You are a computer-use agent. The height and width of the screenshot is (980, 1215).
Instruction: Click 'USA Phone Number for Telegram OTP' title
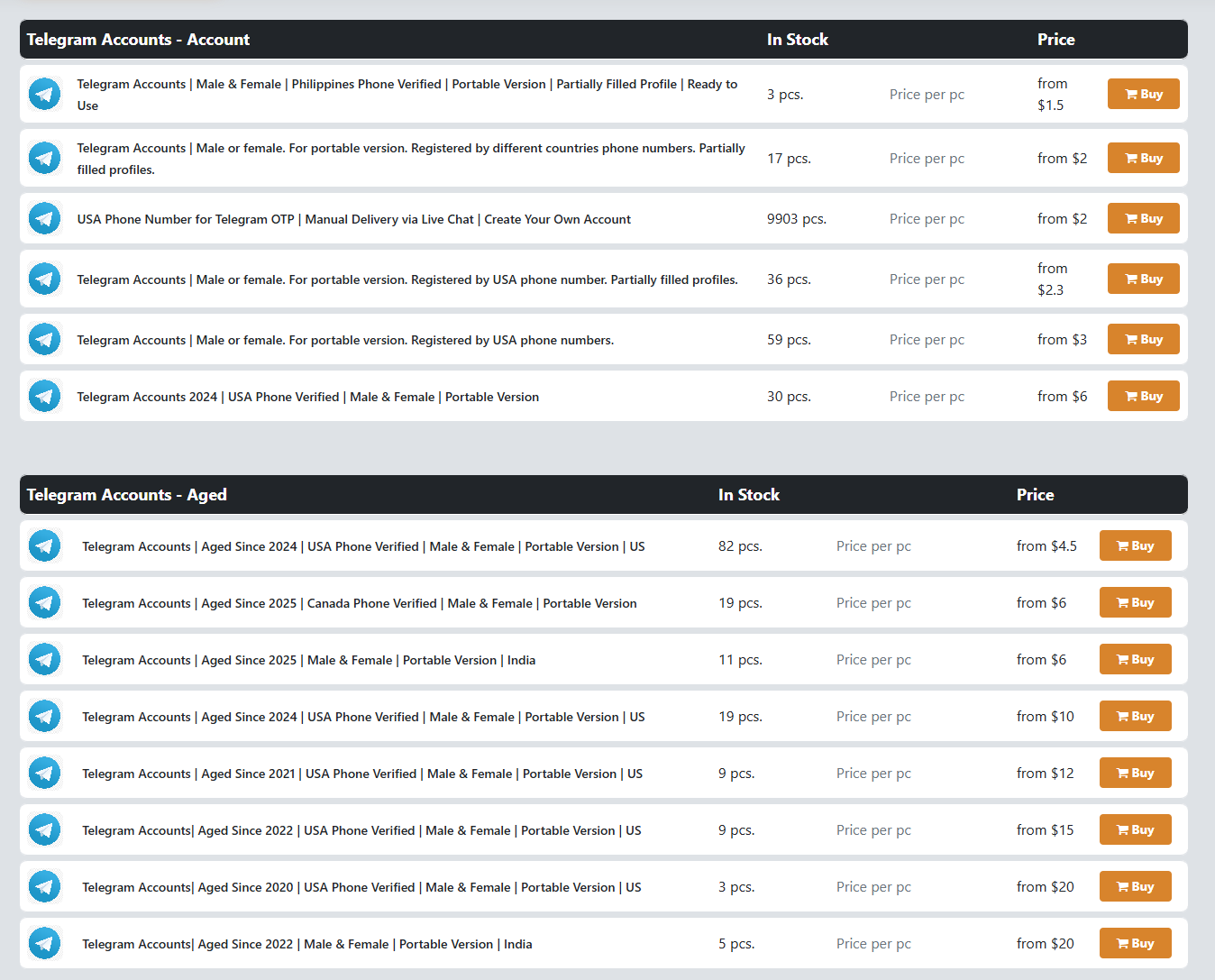tap(354, 219)
